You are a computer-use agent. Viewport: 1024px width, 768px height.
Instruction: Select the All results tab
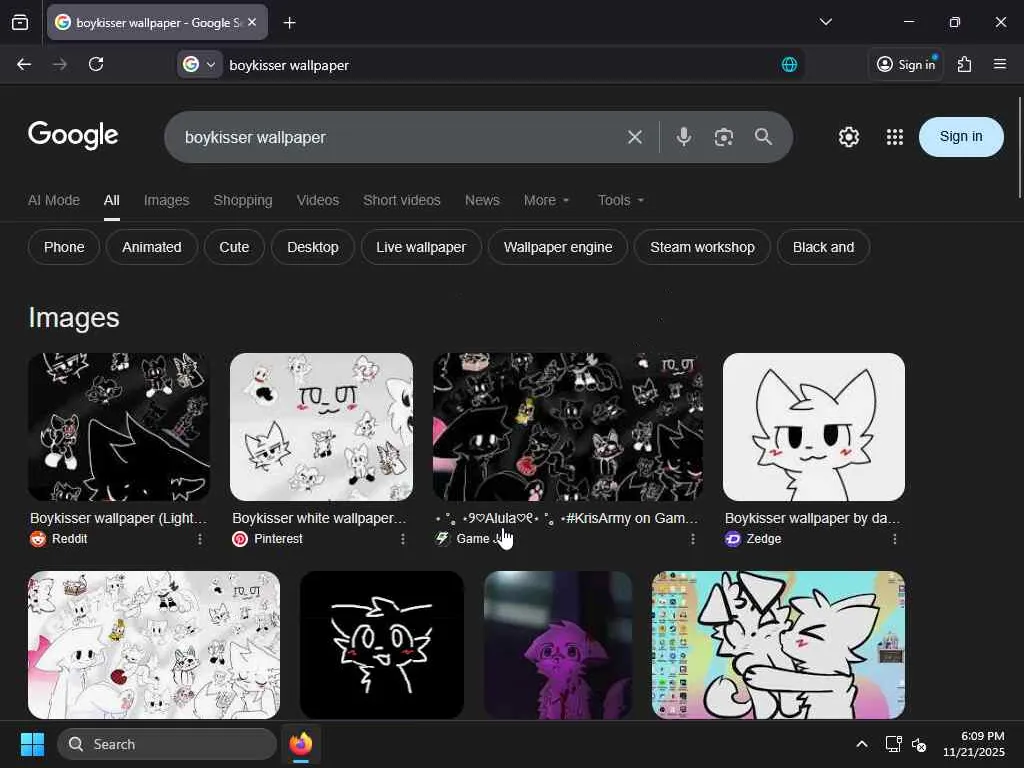click(112, 200)
